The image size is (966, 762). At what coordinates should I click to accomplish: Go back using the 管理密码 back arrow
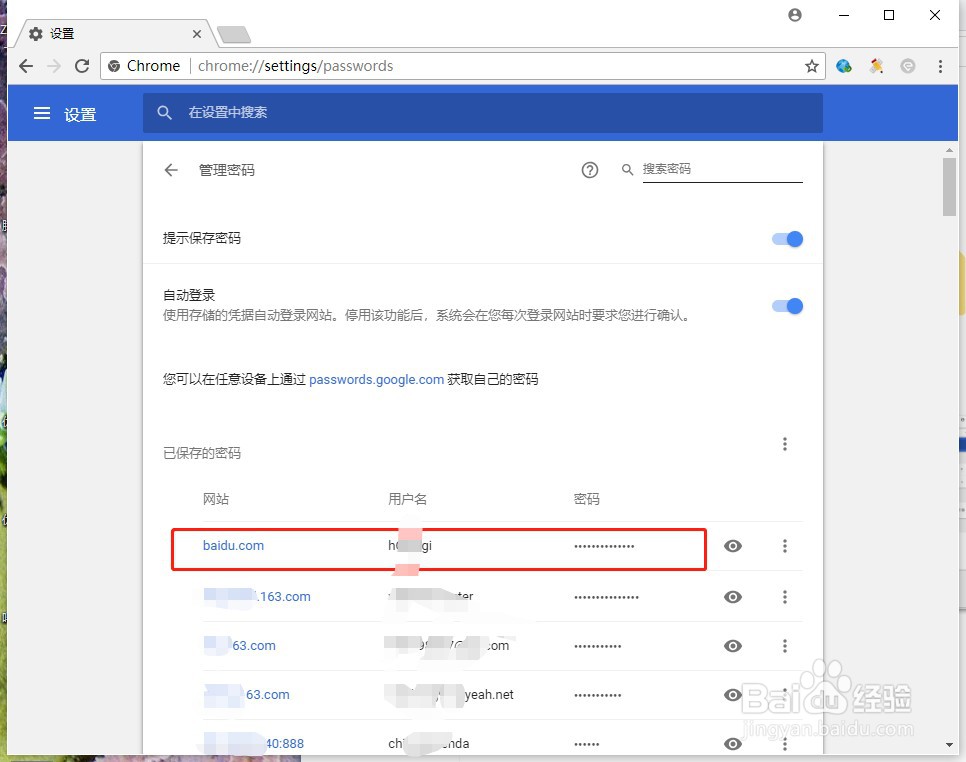(x=170, y=170)
